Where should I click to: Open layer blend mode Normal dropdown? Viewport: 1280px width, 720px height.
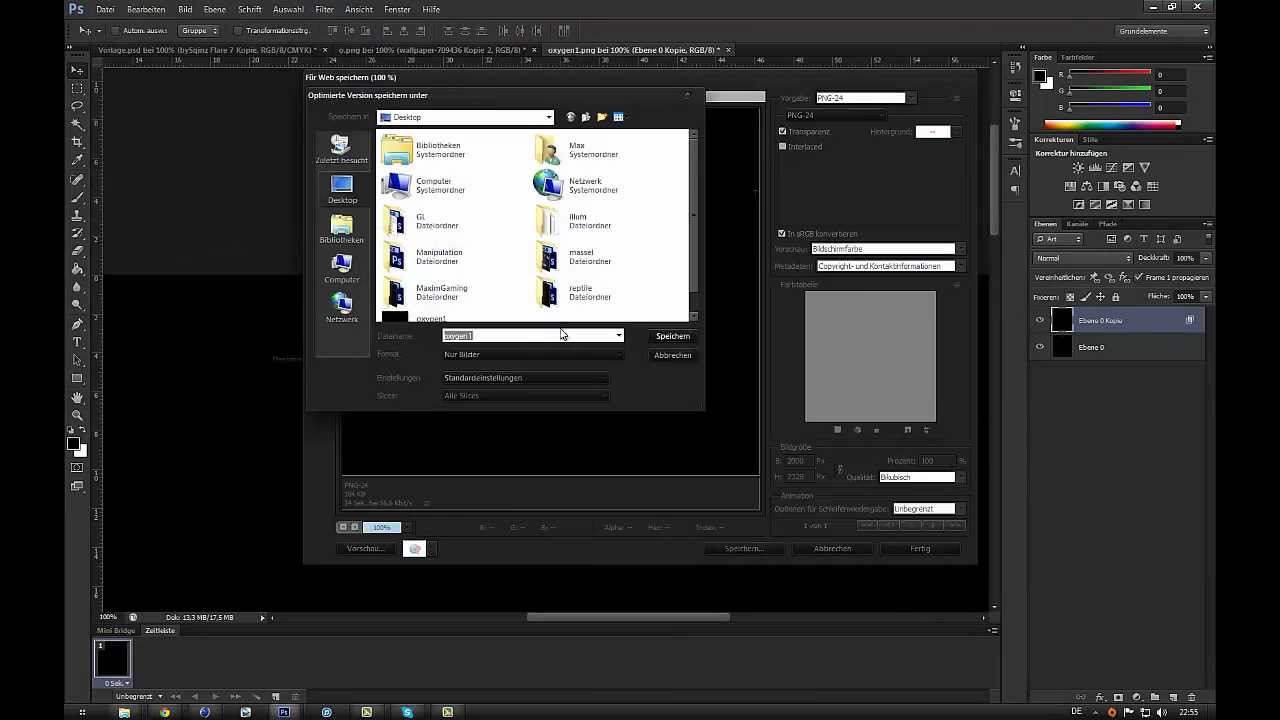click(1083, 258)
